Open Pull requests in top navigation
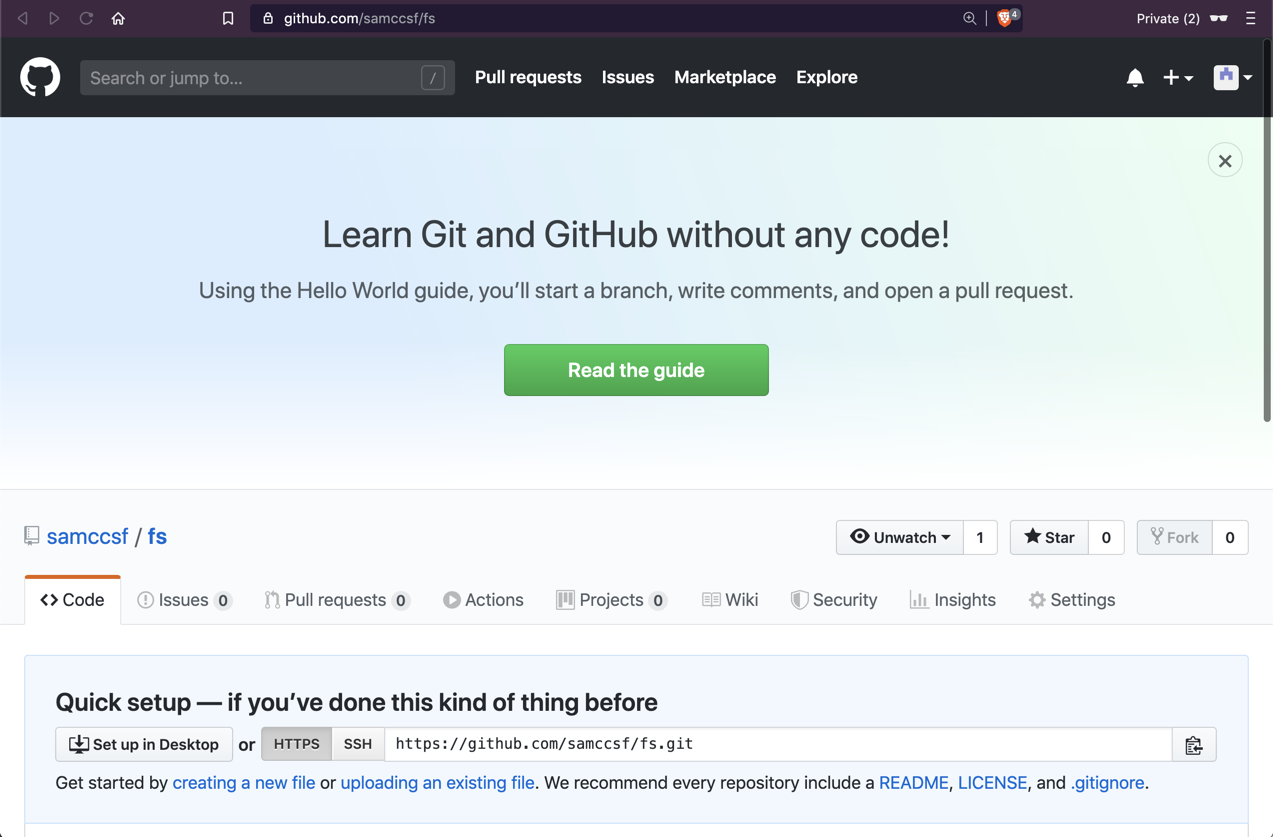Image resolution: width=1273 pixels, height=837 pixels. pyautogui.click(x=528, y=77)
